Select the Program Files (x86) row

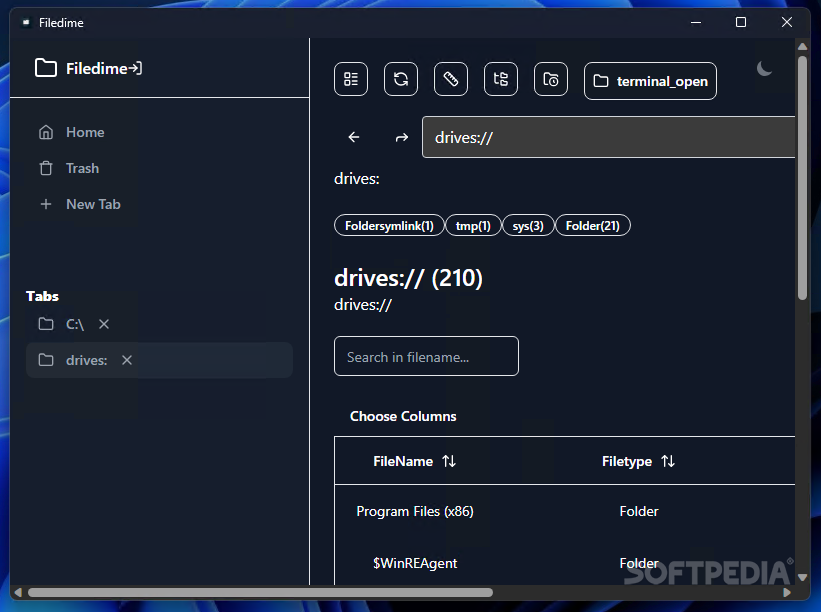tap(564, 511)
